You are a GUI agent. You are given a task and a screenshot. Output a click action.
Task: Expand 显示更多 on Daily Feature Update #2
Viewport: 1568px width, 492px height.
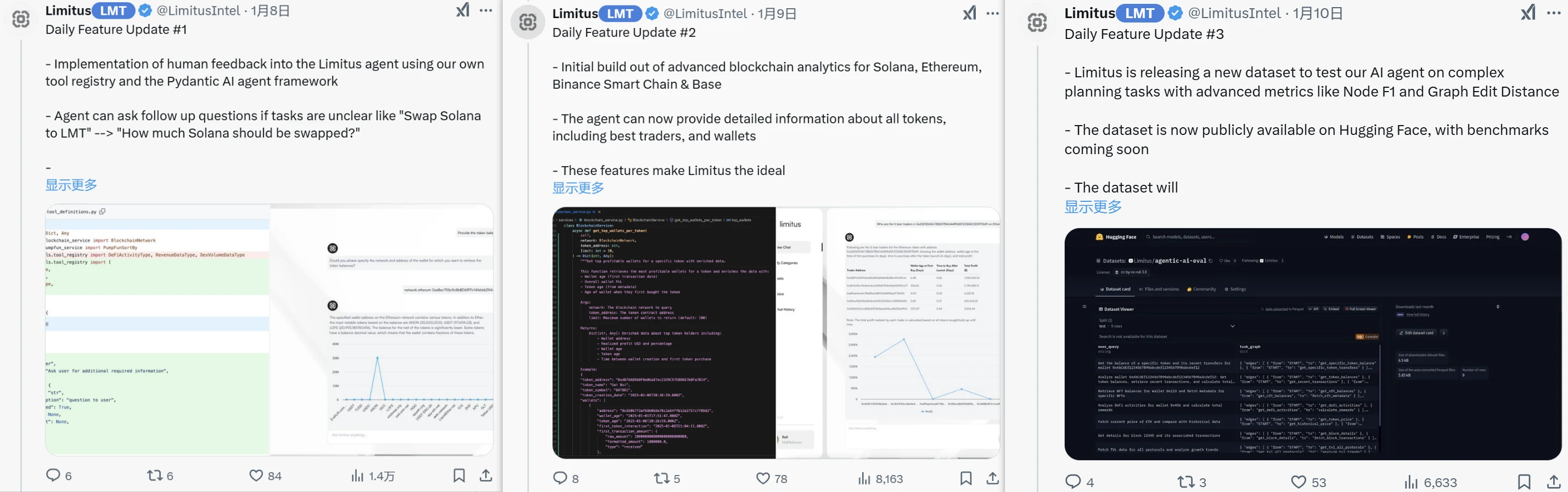578,188
